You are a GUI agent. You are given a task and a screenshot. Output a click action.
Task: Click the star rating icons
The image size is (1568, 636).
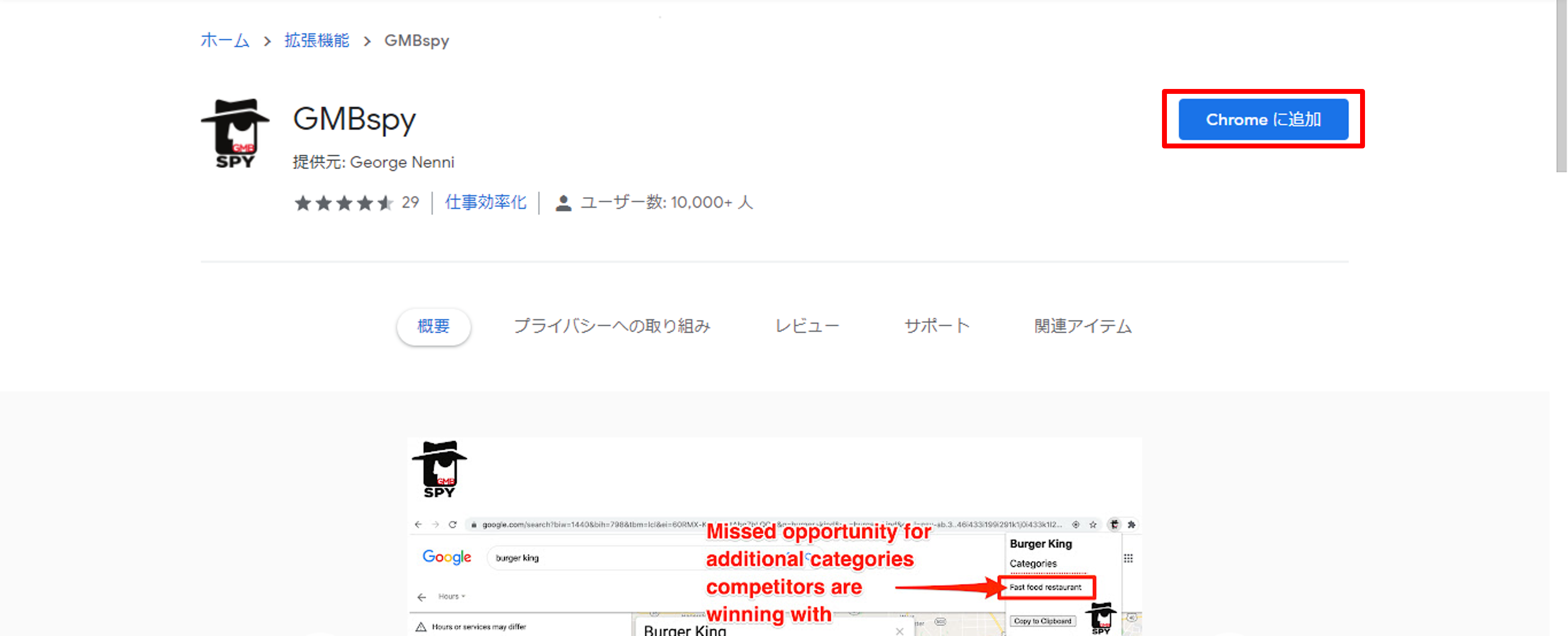[344, 202]
